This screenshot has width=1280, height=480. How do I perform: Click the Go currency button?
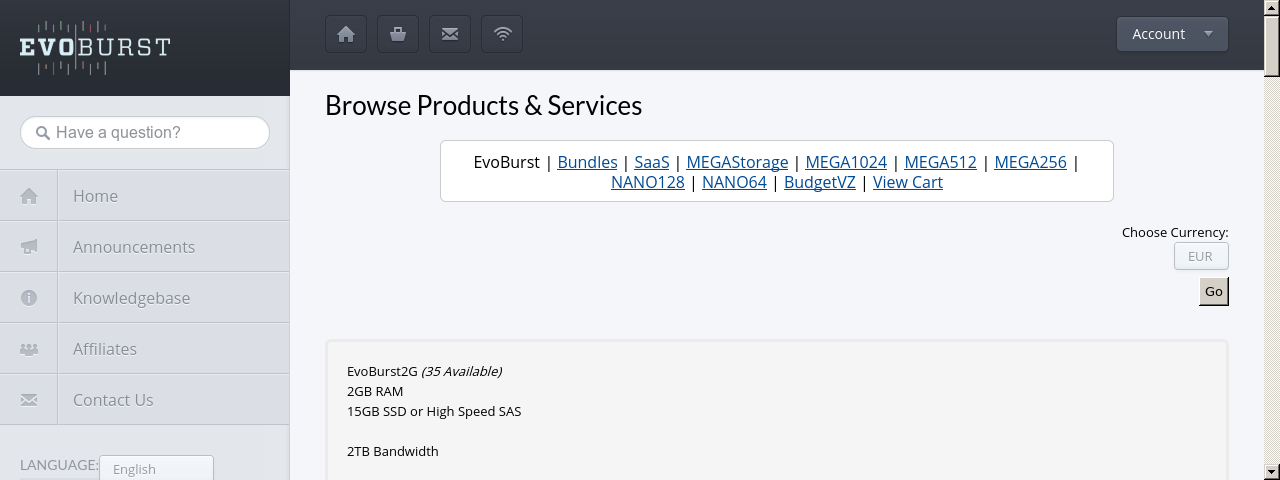point(1214,291)
